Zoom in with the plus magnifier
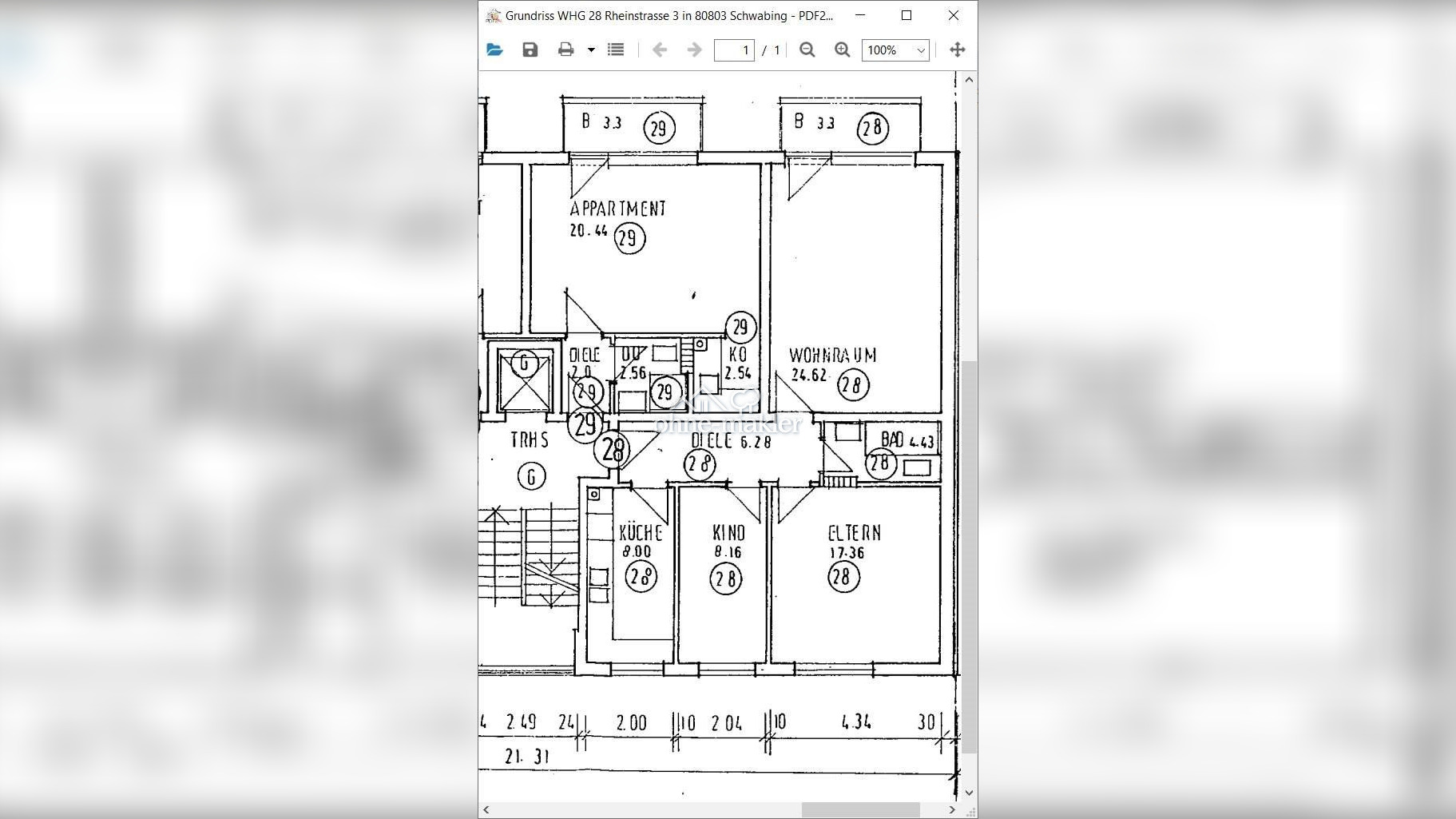 click(842, 50)
